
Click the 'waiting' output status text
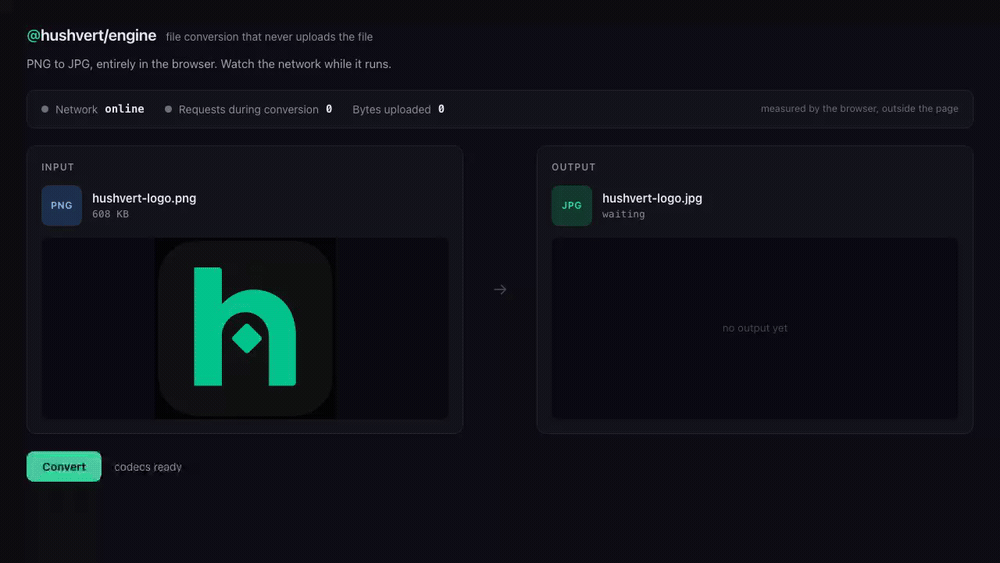(x=623, y=214)
